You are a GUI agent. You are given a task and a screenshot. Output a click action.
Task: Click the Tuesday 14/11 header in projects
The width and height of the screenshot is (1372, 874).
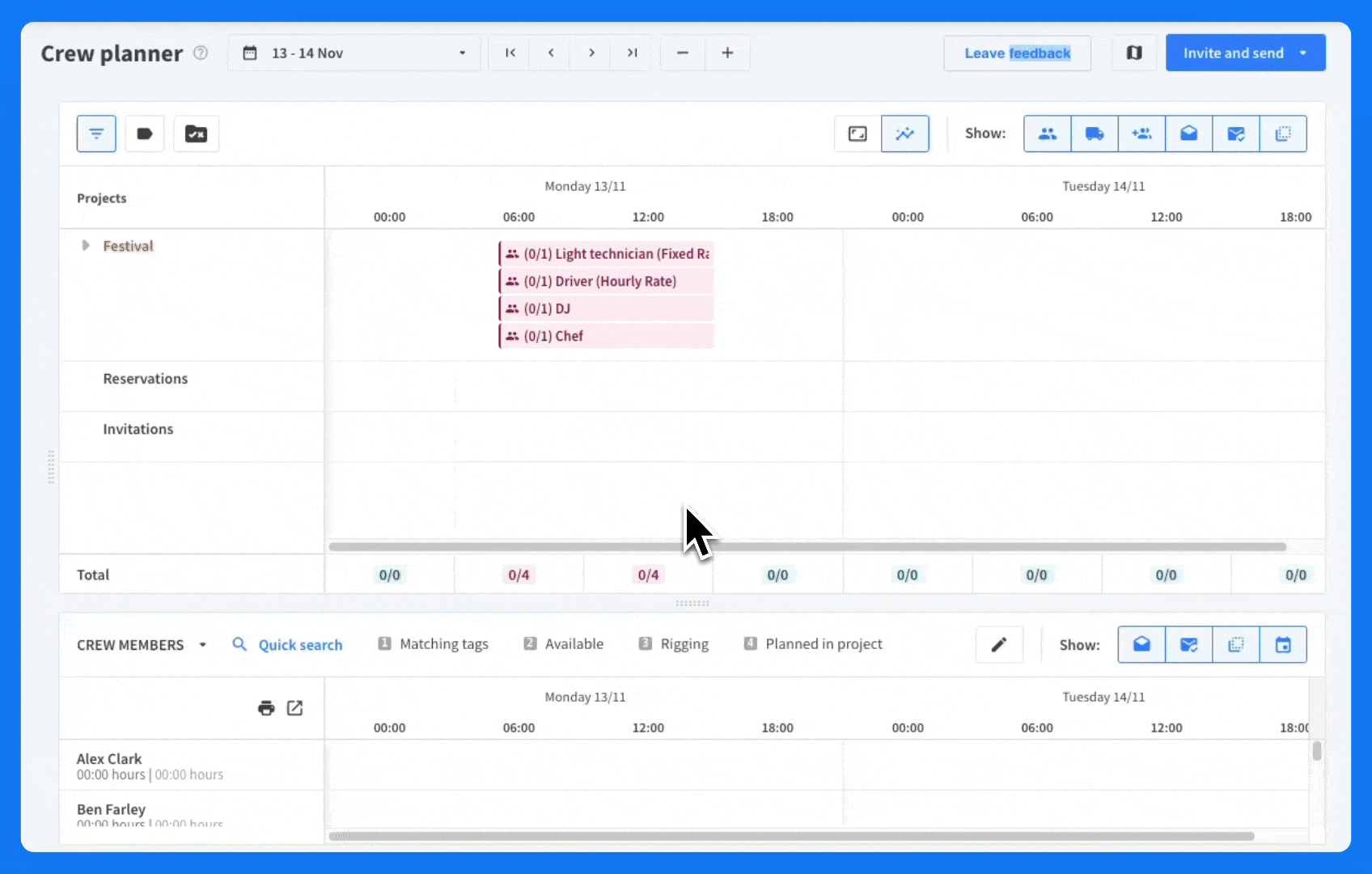1103,186
